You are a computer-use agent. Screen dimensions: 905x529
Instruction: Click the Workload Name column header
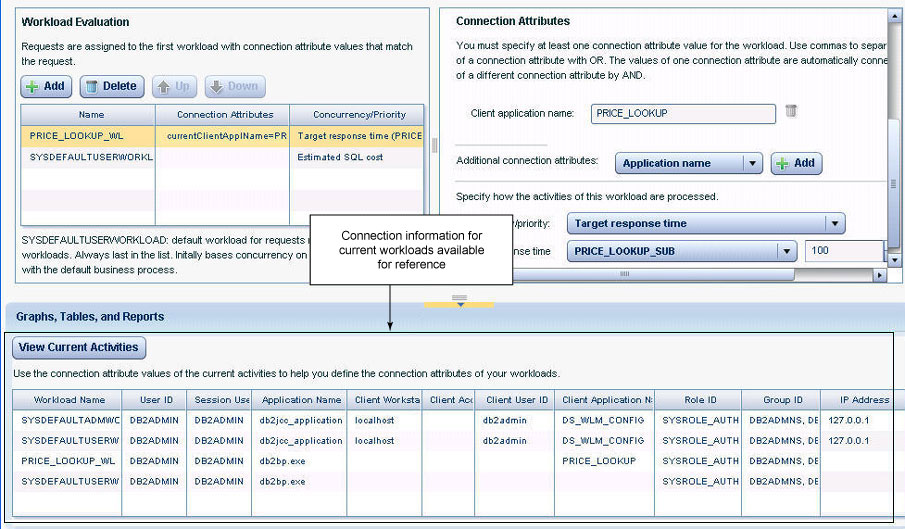point(68,400)
